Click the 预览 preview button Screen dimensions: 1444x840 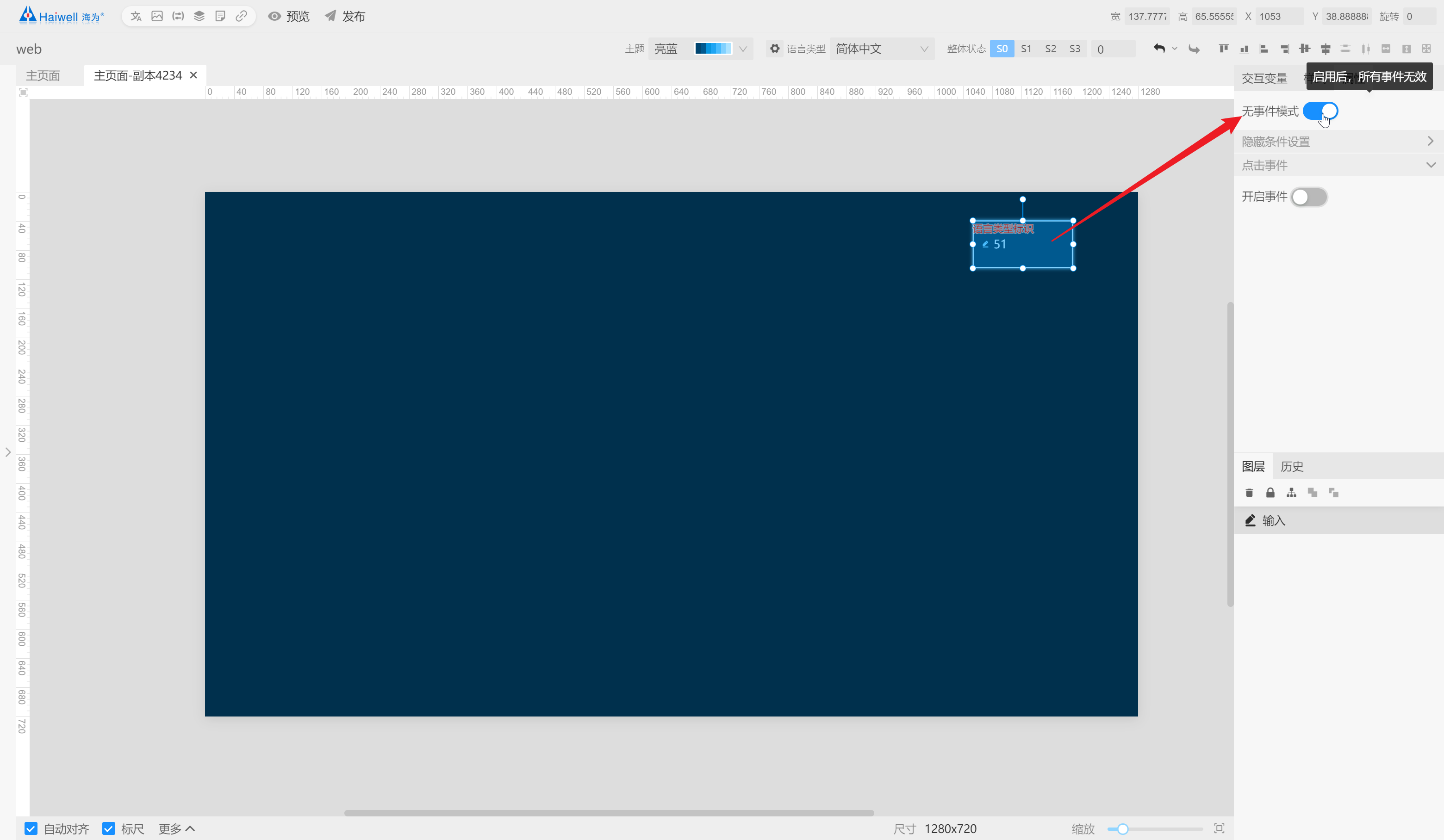pyautogui.click(x=289, y=16)
